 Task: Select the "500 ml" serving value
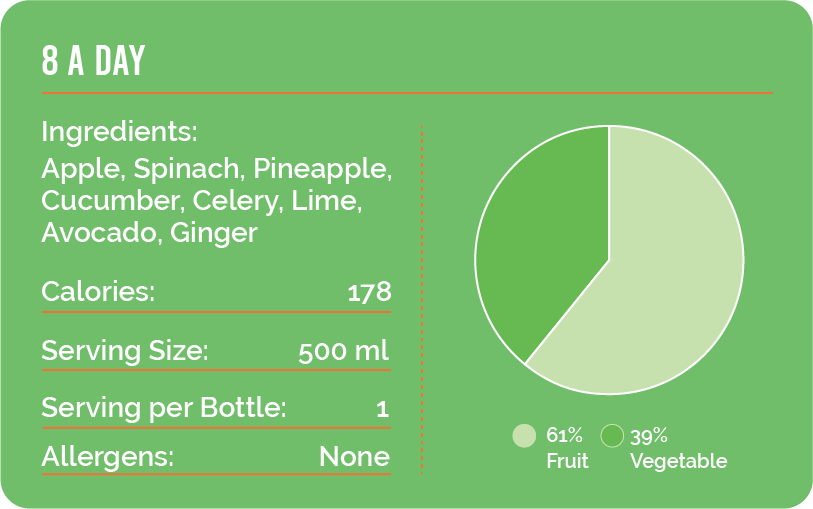click(343, 351)
